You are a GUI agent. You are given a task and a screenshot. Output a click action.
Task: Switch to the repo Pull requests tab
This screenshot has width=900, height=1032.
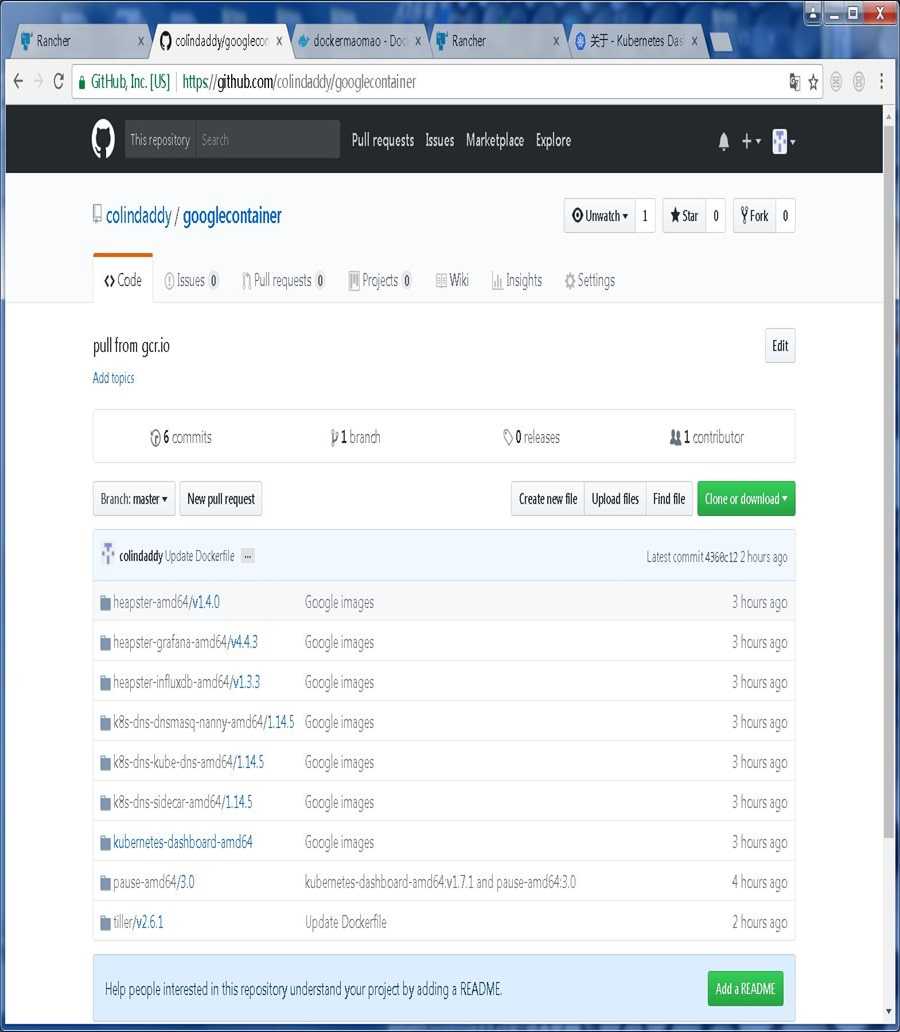tap(283, 280)
